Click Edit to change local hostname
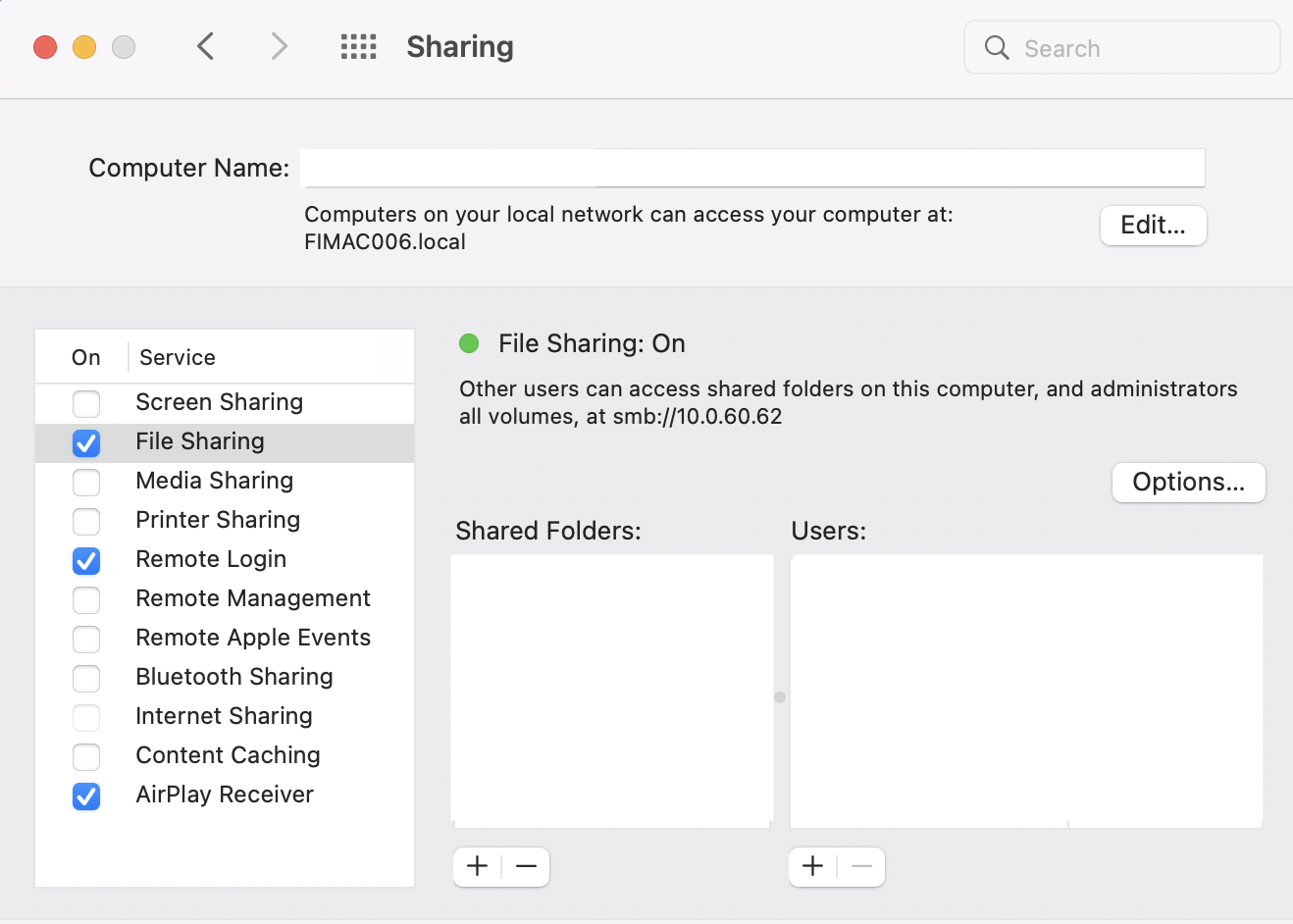The width and height of the screenshot is (1293, 924). pos(1153,226)
